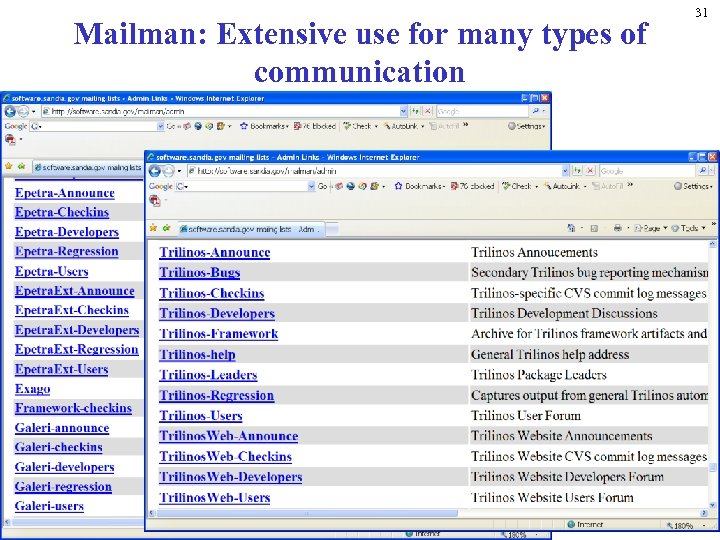Image resolution: width=720 pixels, height=540 pixels.
Task: Click Add to Favorites icon in front window
Action: (166, 228)
